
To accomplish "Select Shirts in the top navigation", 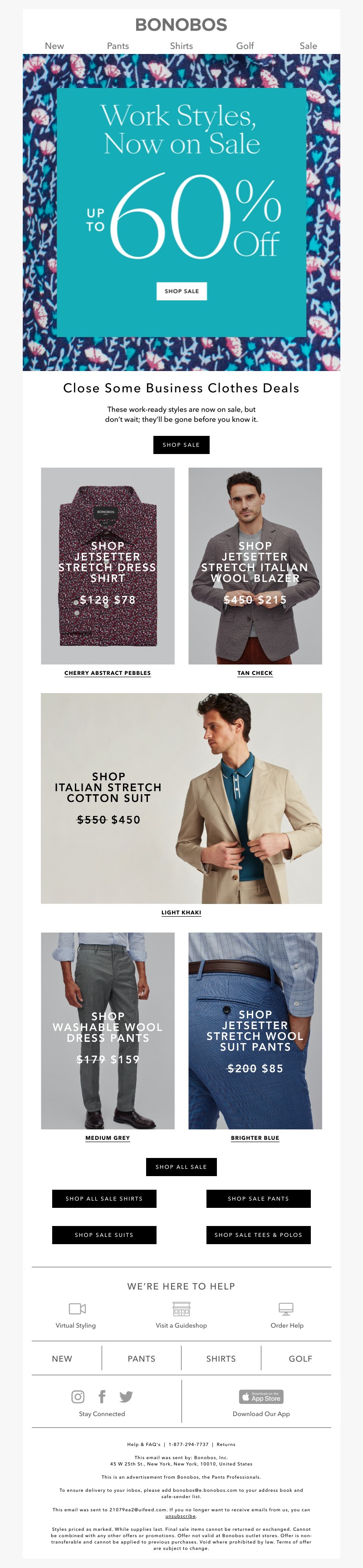I will (x=181, y=46).
